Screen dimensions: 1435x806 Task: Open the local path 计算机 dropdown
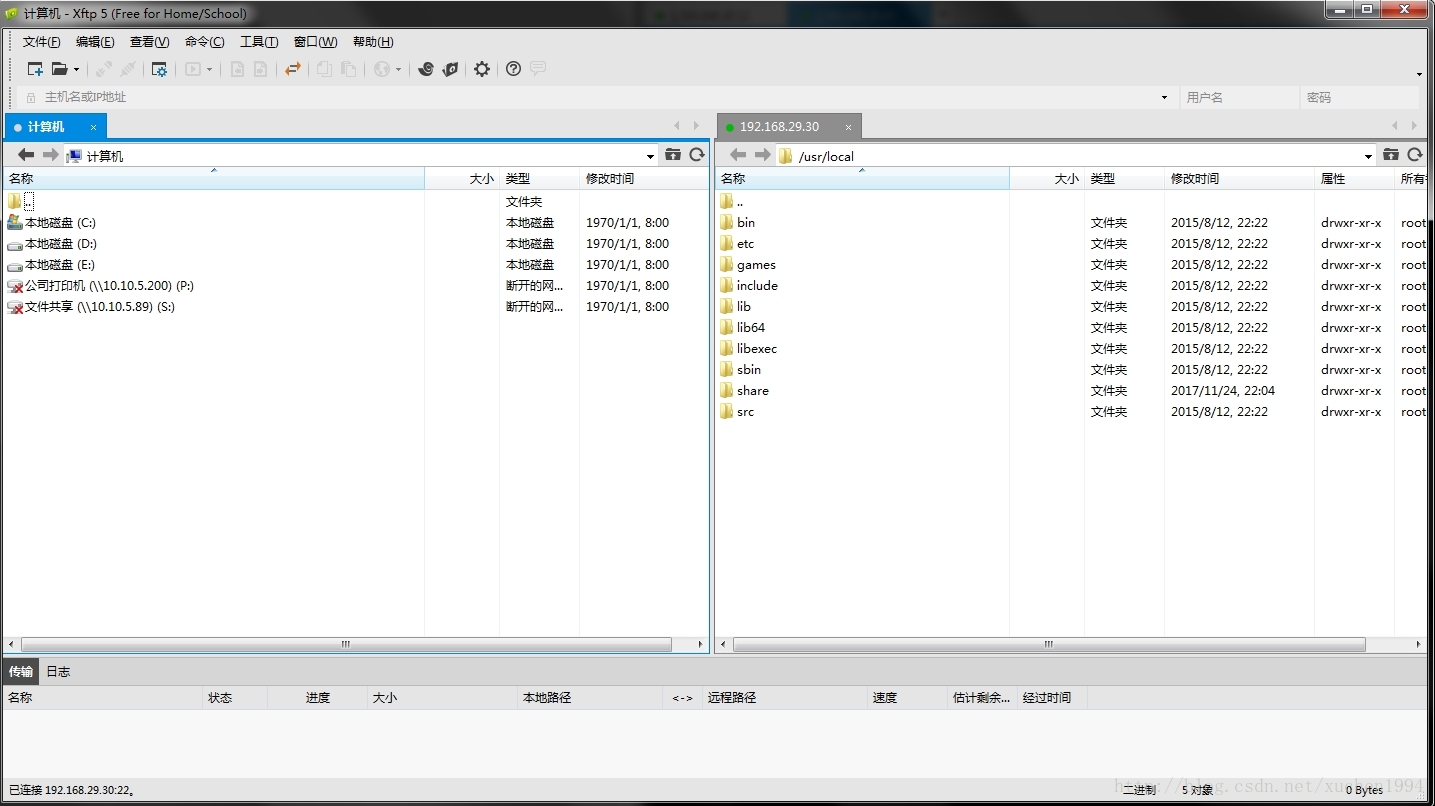(650, 156)
